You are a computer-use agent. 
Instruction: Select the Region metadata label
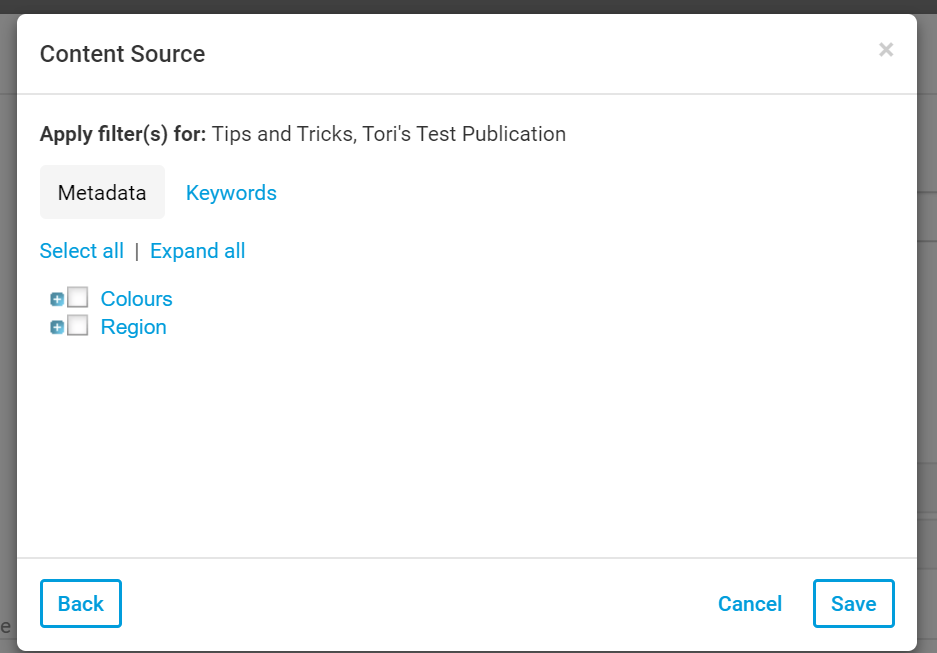[x=133, y=327]
